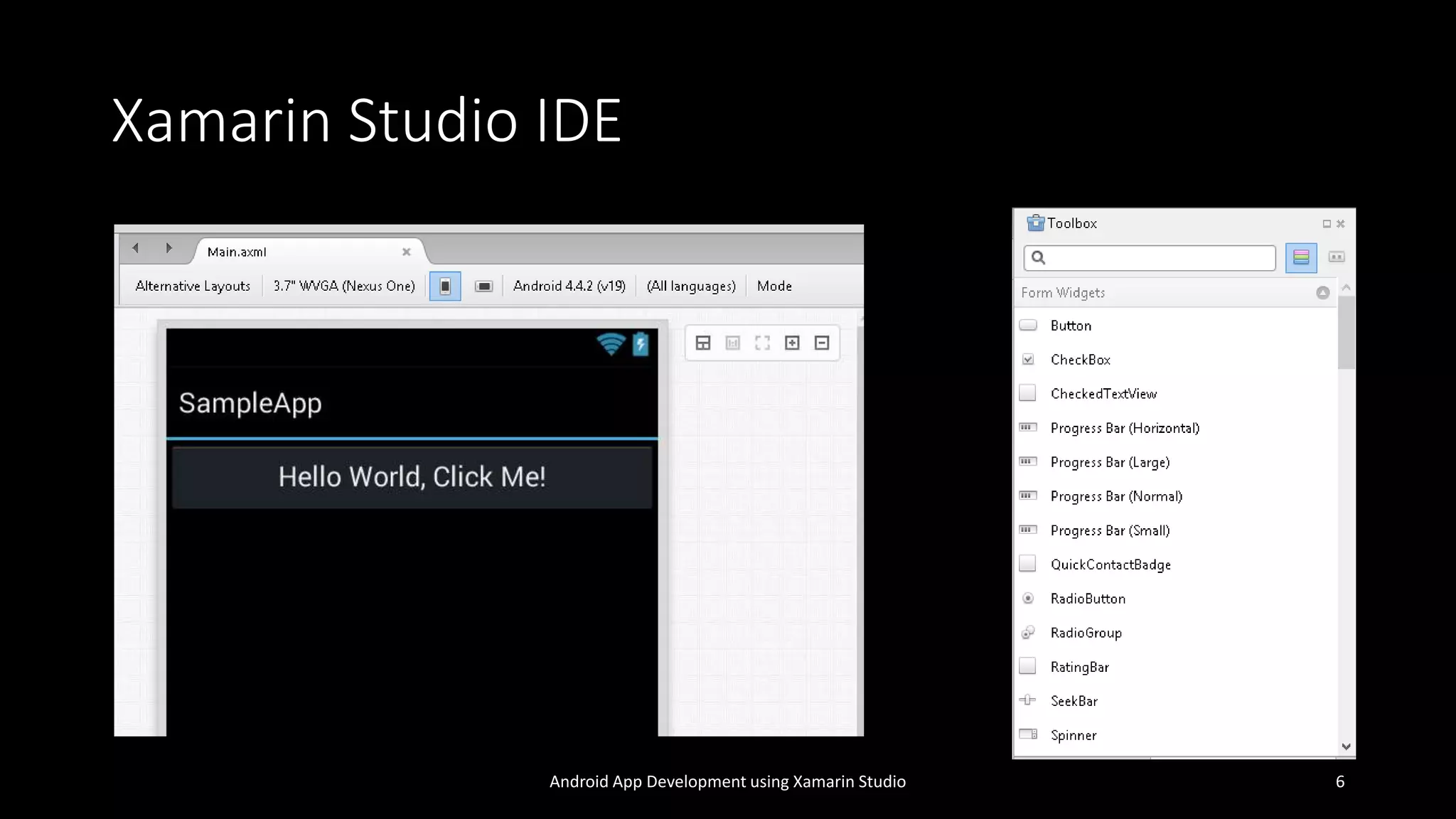Select Button widget in Toolbox
Image resolution: width=1456 pixels, height=819 pixels.
[x=1176, y=326]
